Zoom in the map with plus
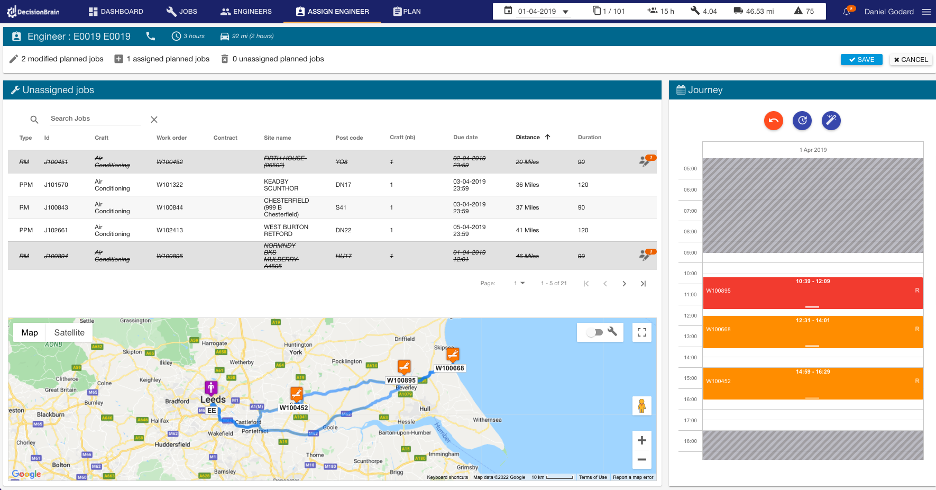The height and width of the screenshot is (490, 936). pos(642,440)
